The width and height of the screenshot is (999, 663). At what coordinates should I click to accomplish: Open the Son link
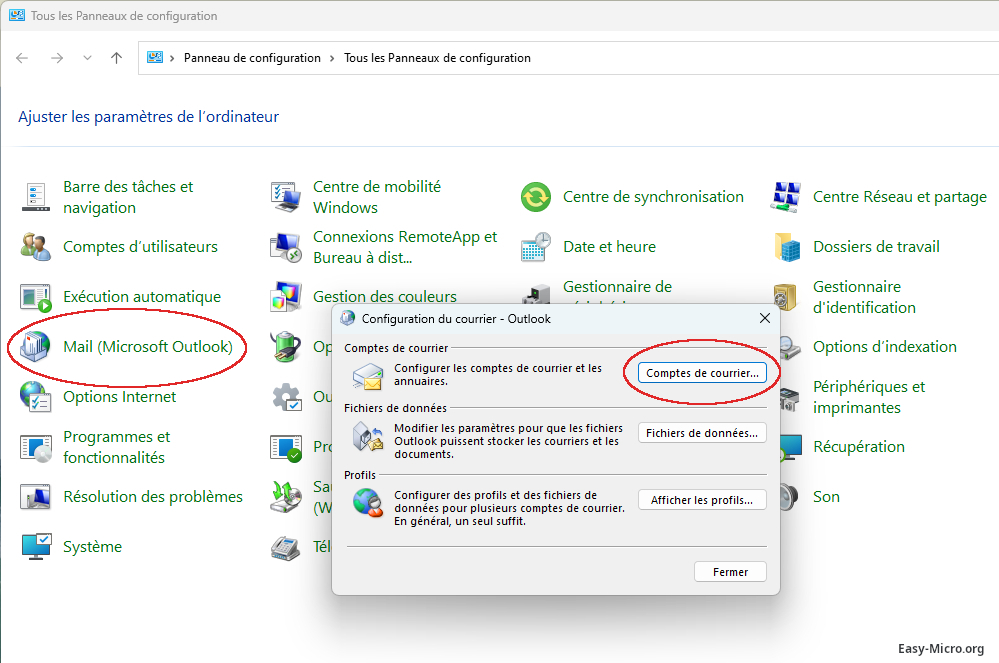pyautogui.click(x=826, y=497)
